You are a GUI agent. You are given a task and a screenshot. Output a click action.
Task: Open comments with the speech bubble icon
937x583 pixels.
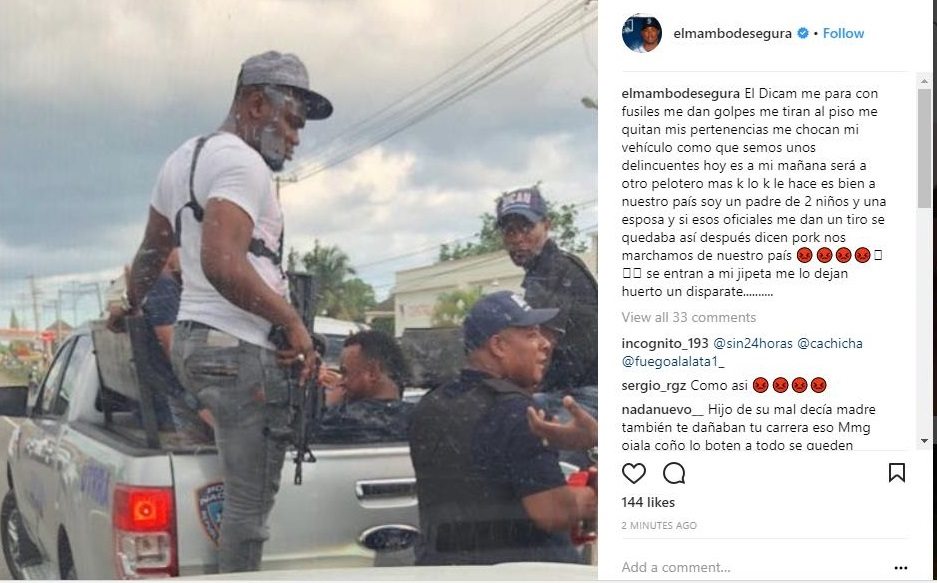tap(674, 473)
